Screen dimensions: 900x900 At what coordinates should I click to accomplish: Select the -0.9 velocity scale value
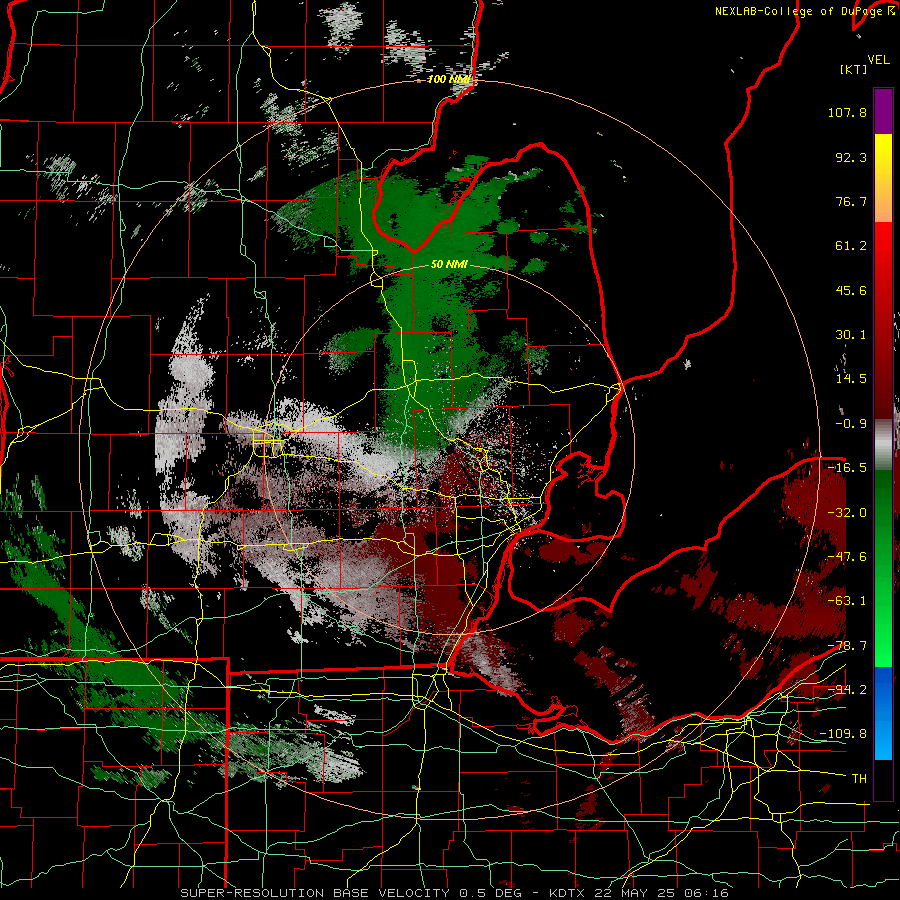pos(851,424)
